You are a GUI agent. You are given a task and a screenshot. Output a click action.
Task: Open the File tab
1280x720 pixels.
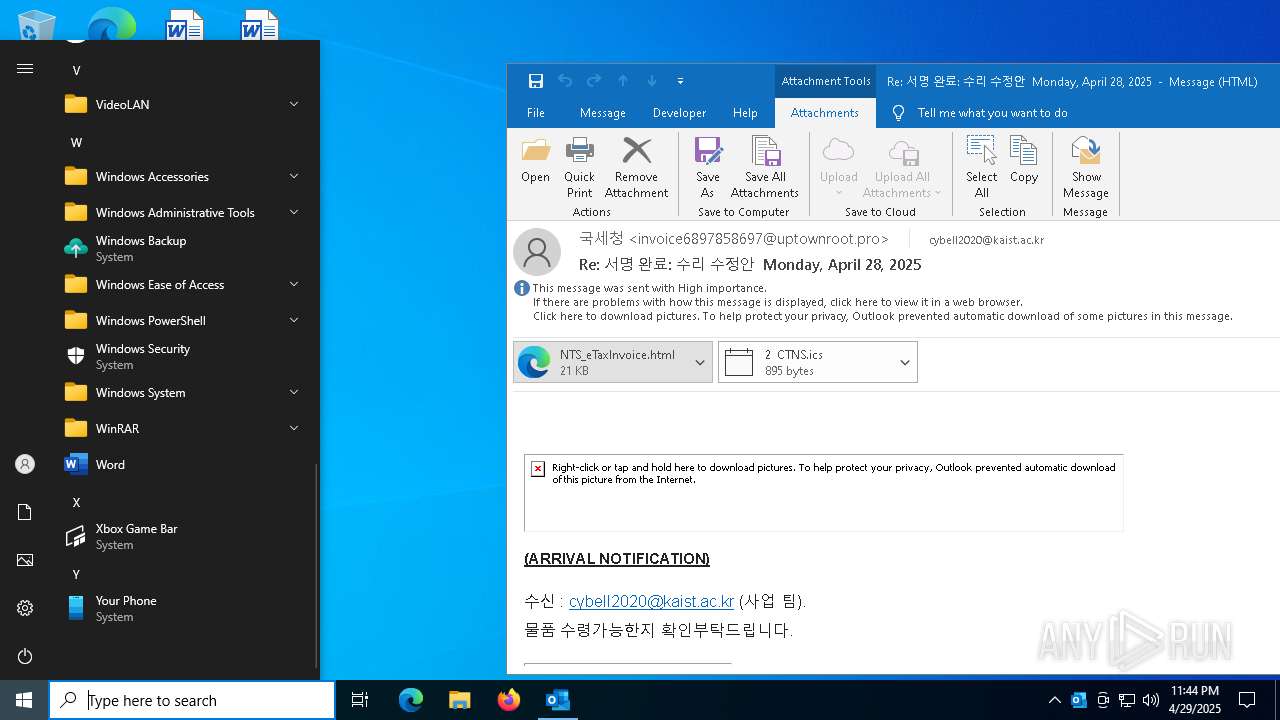coord(536,113)
